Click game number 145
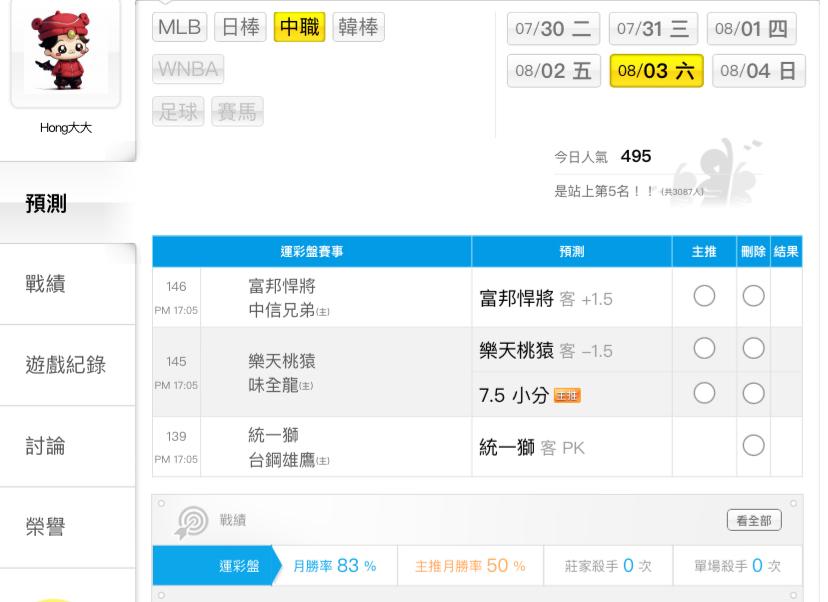828x602 pixels. (176, 361)
